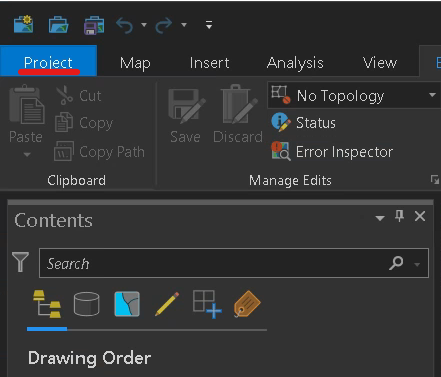Select List By Drawing Order icon

pyautogui.click(x=47, y=304)
